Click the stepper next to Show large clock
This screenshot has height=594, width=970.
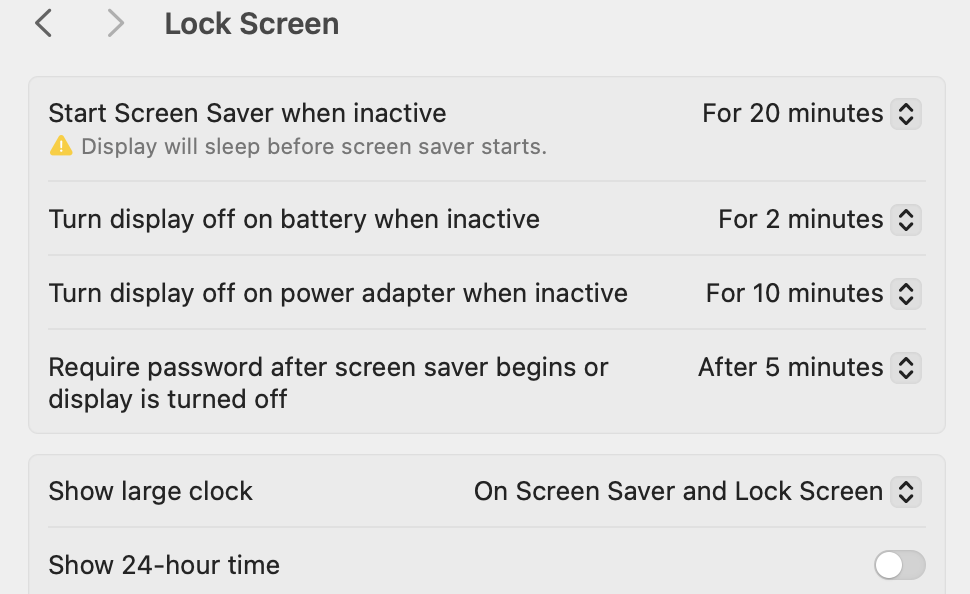click(x=905, y=491)
